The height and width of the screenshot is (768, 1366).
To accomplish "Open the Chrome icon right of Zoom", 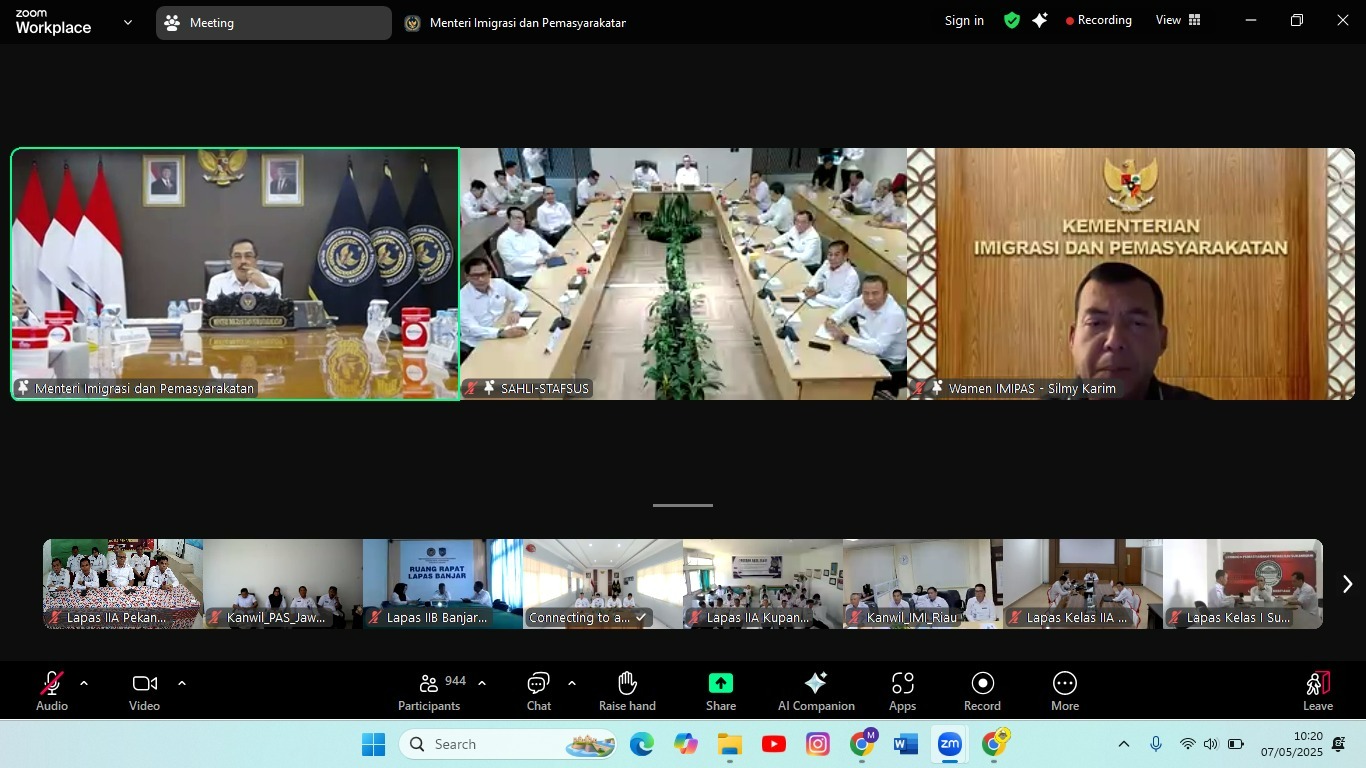I will pyautogui.click(x=994, y=744).
